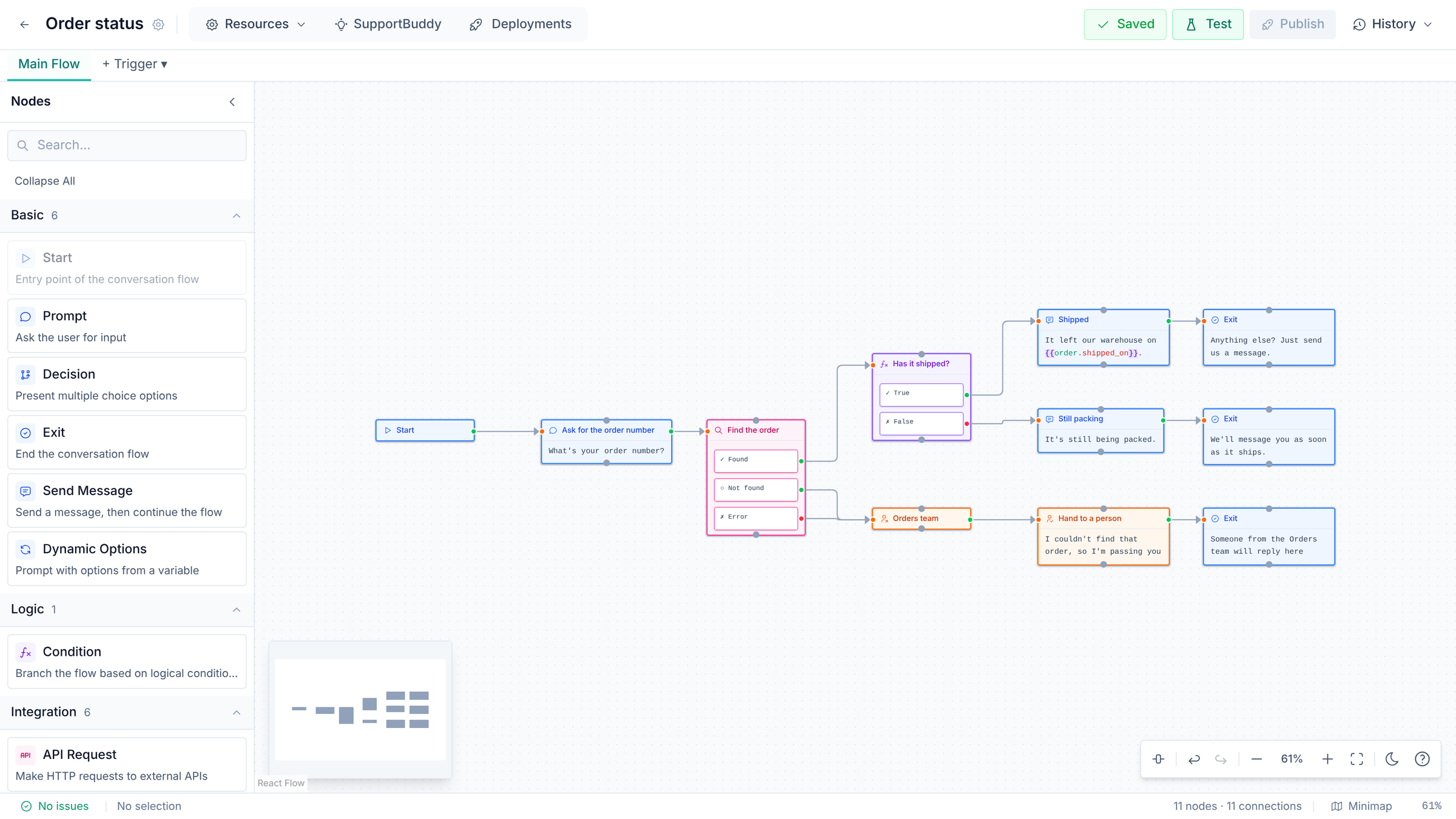Click the minimap thumbnail

point(360,709)
